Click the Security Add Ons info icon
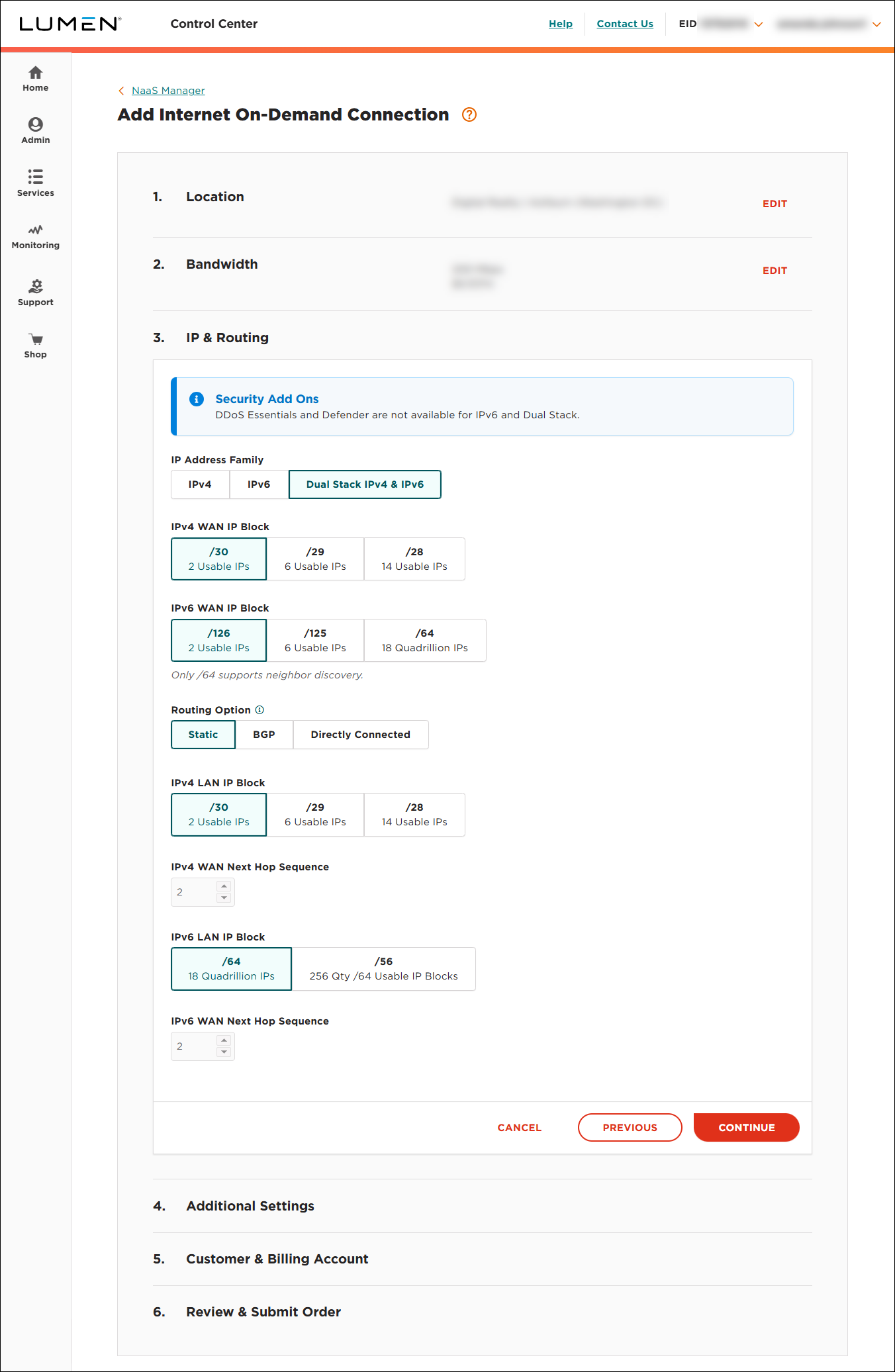The height and width of the screenshot is (1372, 895). click(x=197, y=398)
